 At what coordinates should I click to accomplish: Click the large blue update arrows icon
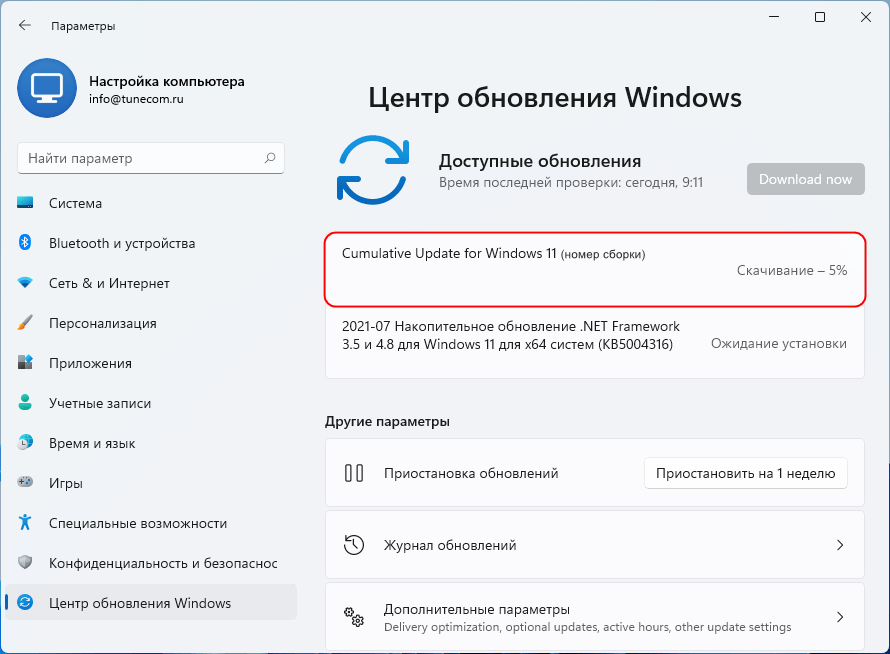click(373, 170)
